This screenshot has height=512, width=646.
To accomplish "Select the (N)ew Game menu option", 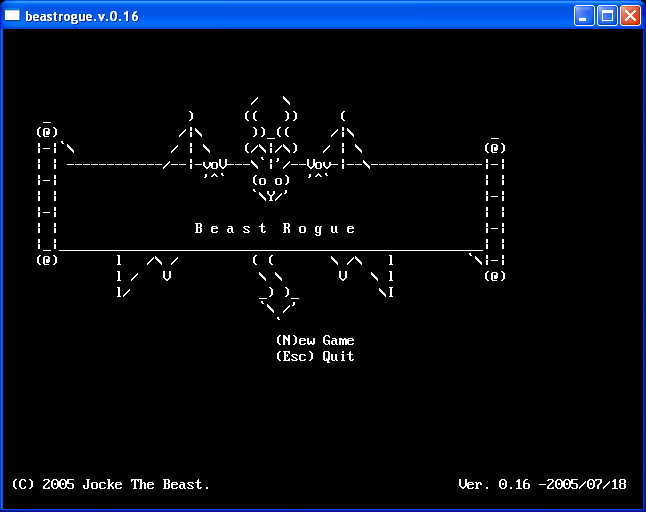I will click(315, 340).
